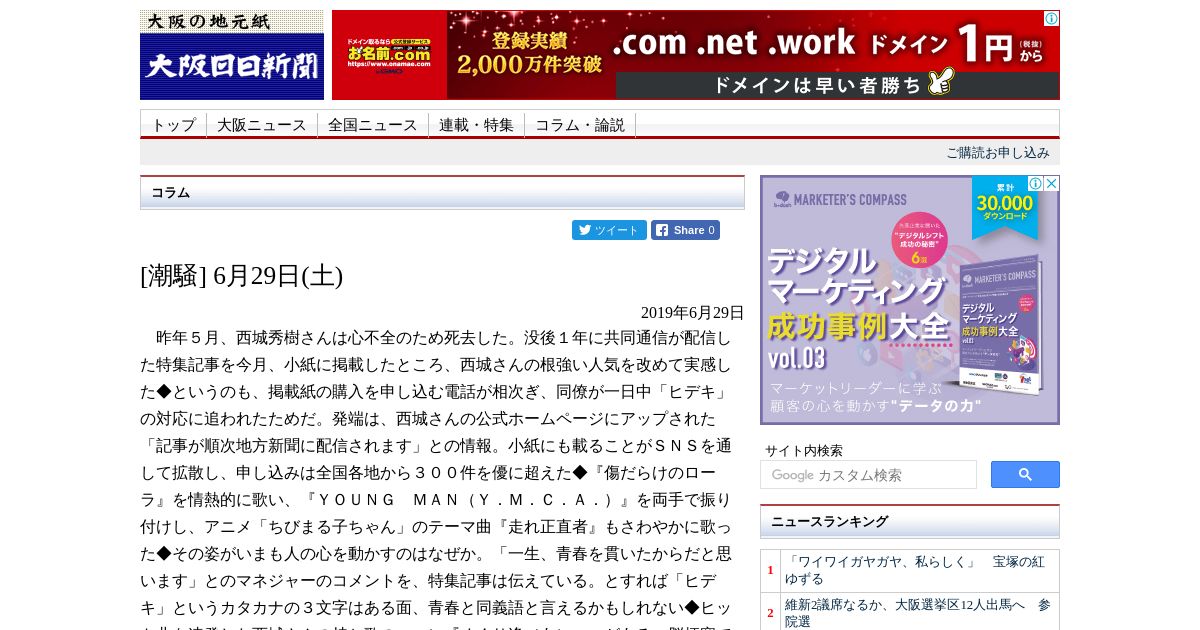Viewport: 1200px width, 630px height.
Task: Open the 大阪ニュース navigation tab
Action: [x=262, y=125]
